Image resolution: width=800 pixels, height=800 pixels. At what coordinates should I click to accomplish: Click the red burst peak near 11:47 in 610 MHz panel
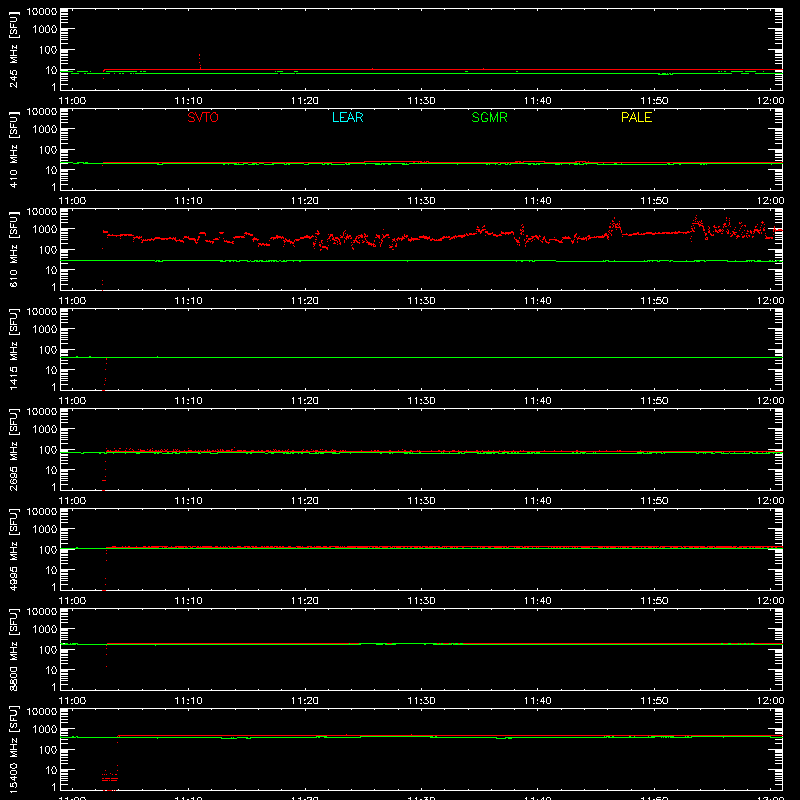coord(615,224)
